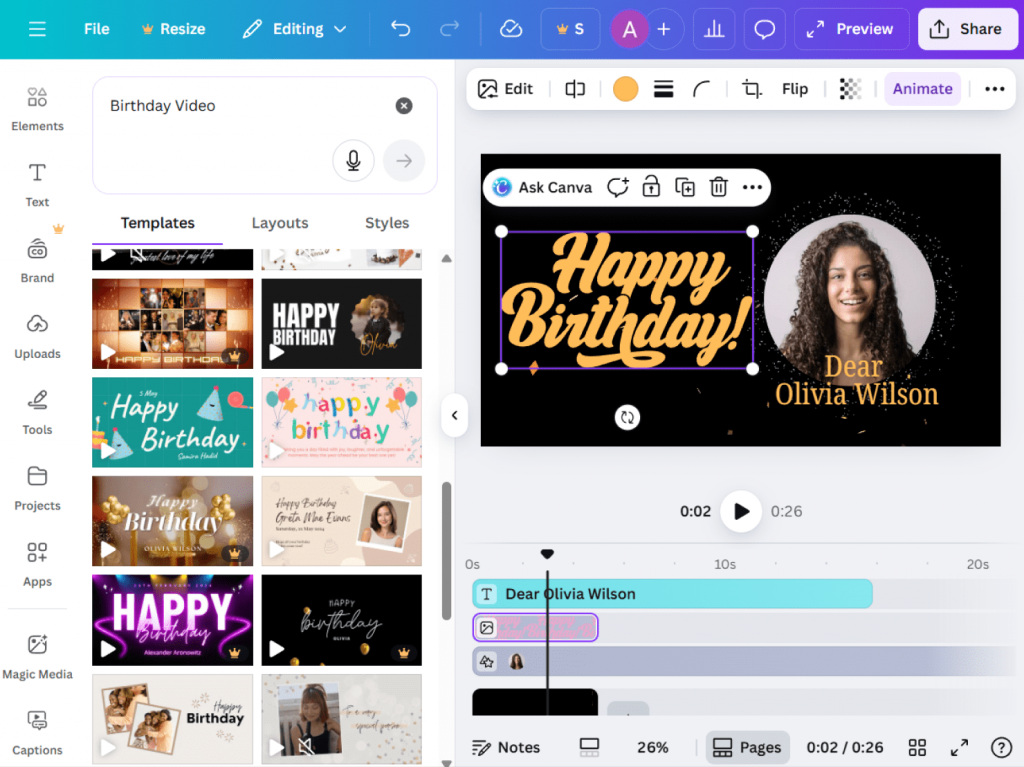Select the neon purple HAPPY Birthday template

172,620
